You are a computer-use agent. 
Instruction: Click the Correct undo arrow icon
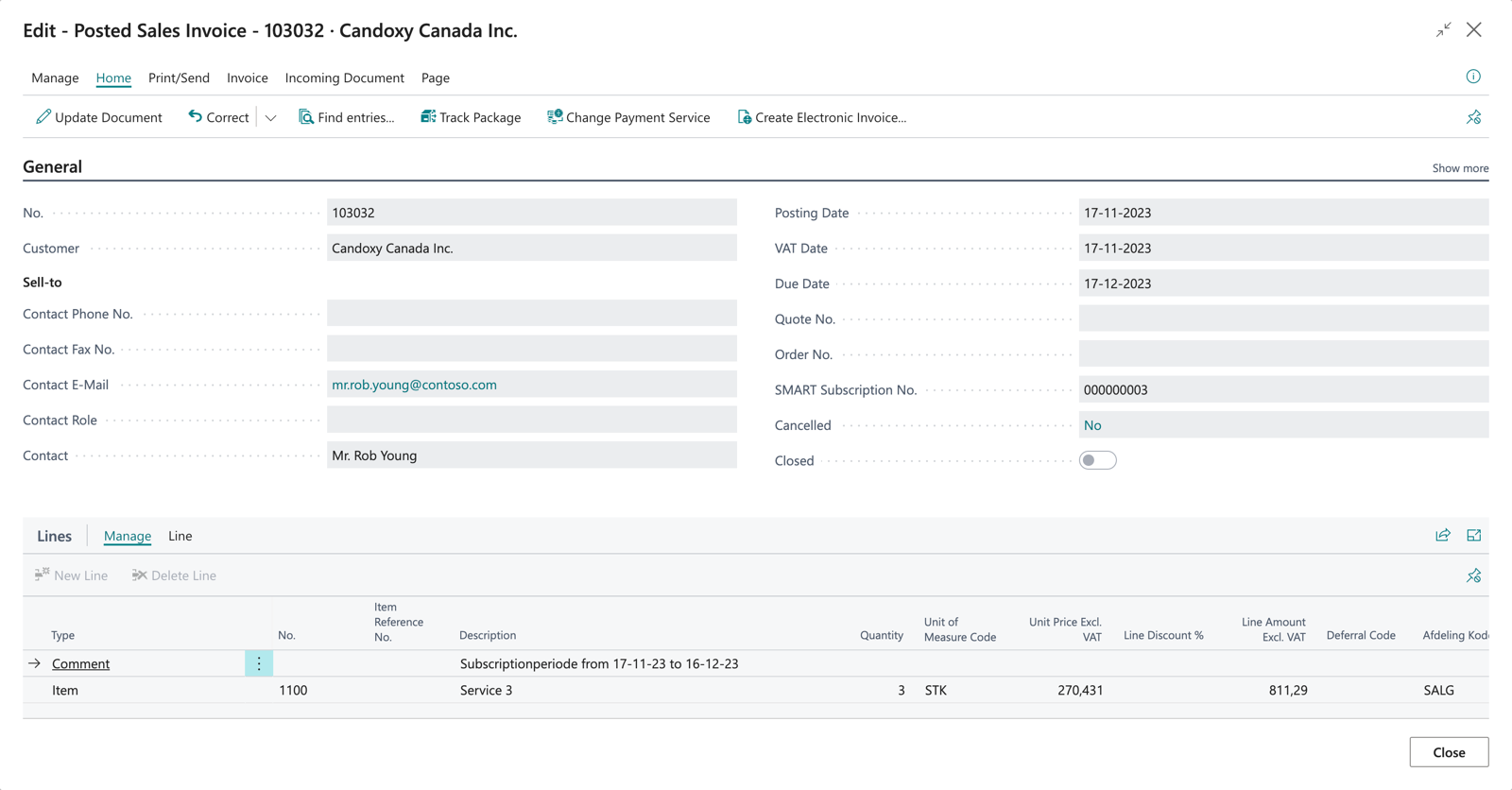click(195, 116)
